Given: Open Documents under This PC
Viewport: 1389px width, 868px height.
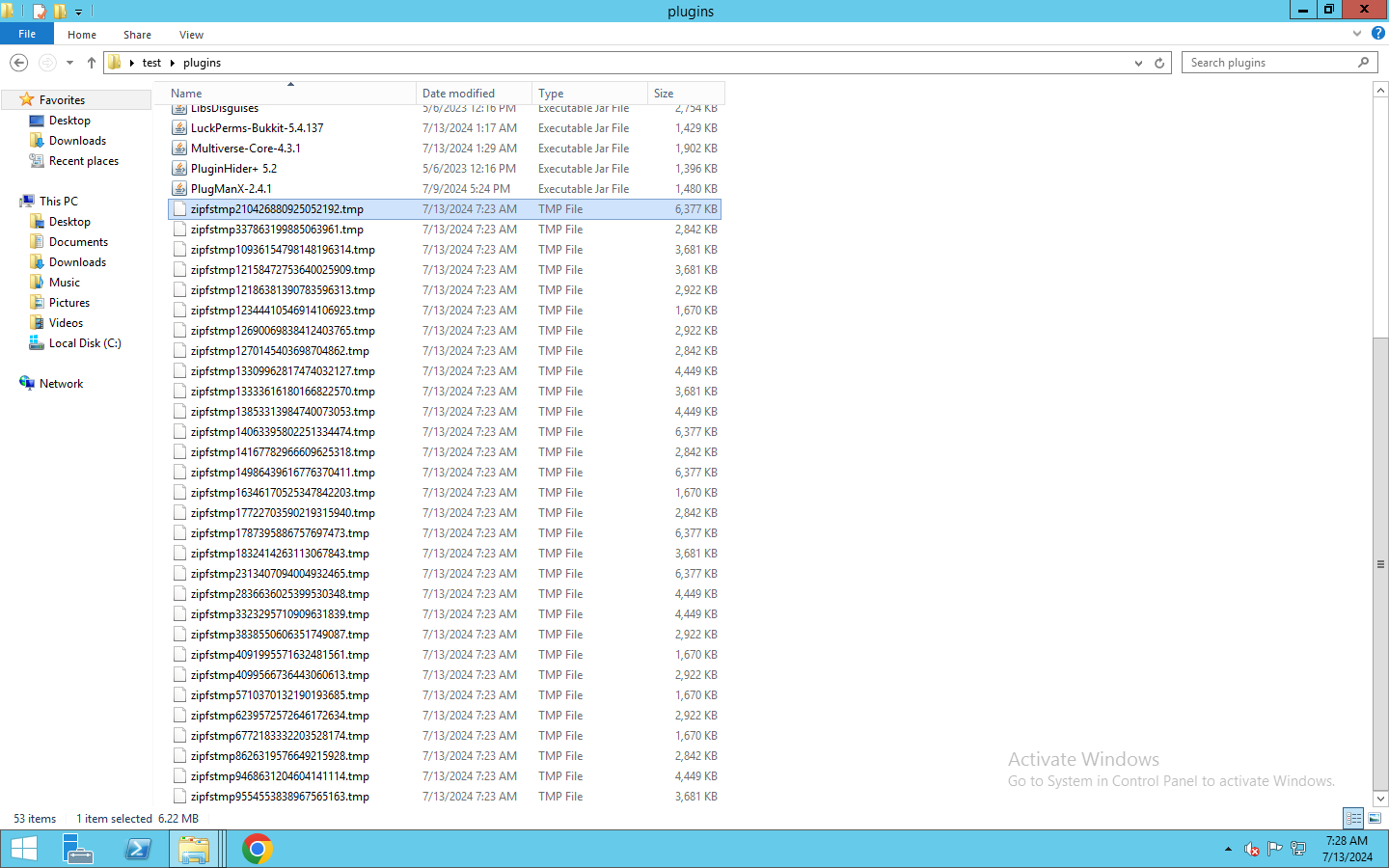Looking at the screenshot, I should 78,242.
